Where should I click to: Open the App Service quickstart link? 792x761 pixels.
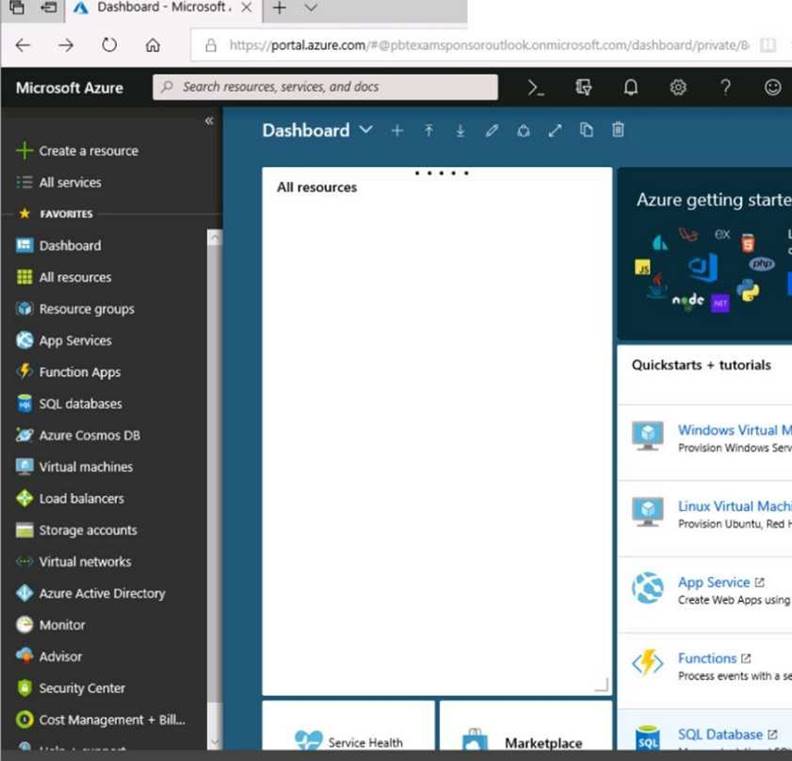pyautogui.click(x=713, y=582)
